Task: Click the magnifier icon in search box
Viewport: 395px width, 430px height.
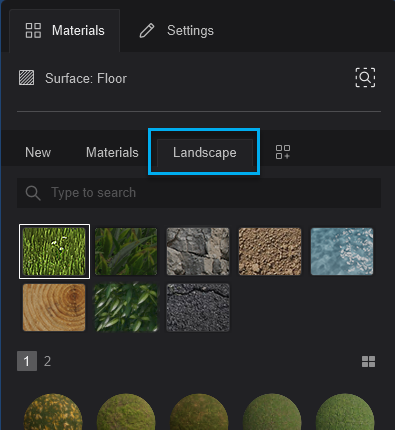Action: (x=33, y=193)
